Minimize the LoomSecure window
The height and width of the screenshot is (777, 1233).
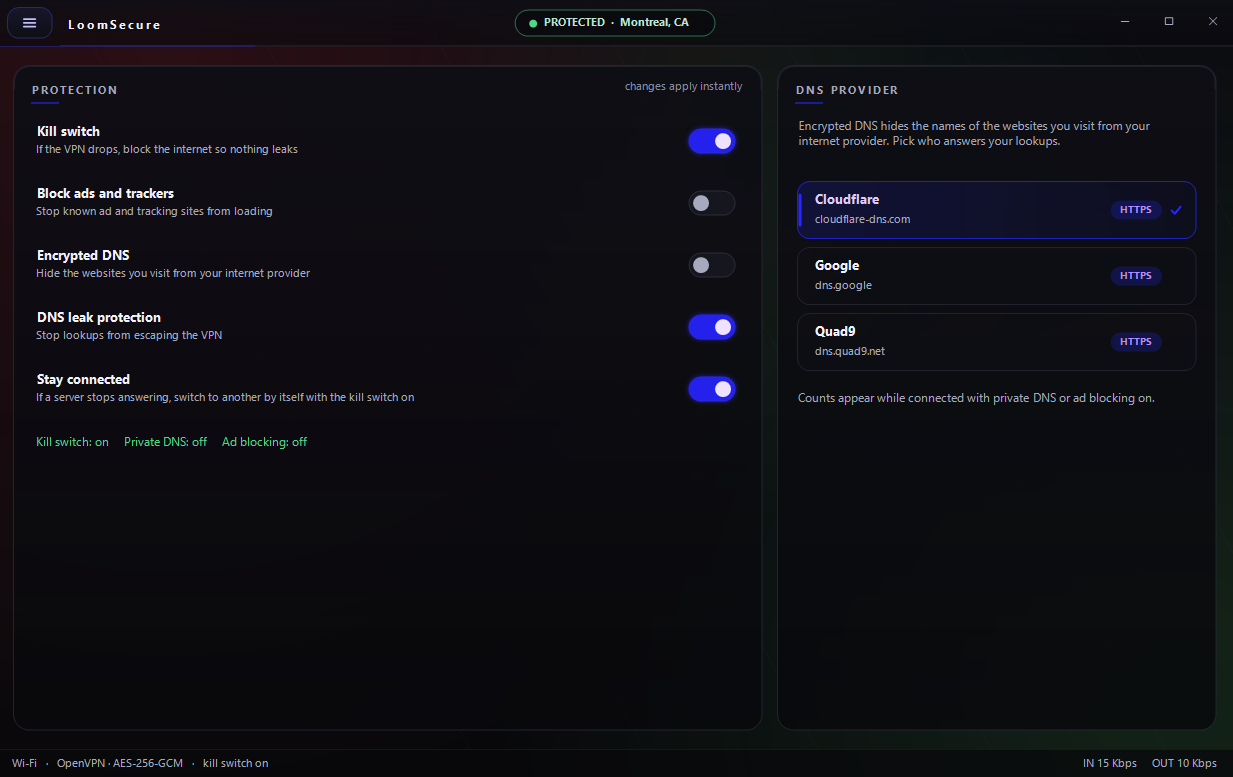pyautogui.click(x=1125, y=22)
